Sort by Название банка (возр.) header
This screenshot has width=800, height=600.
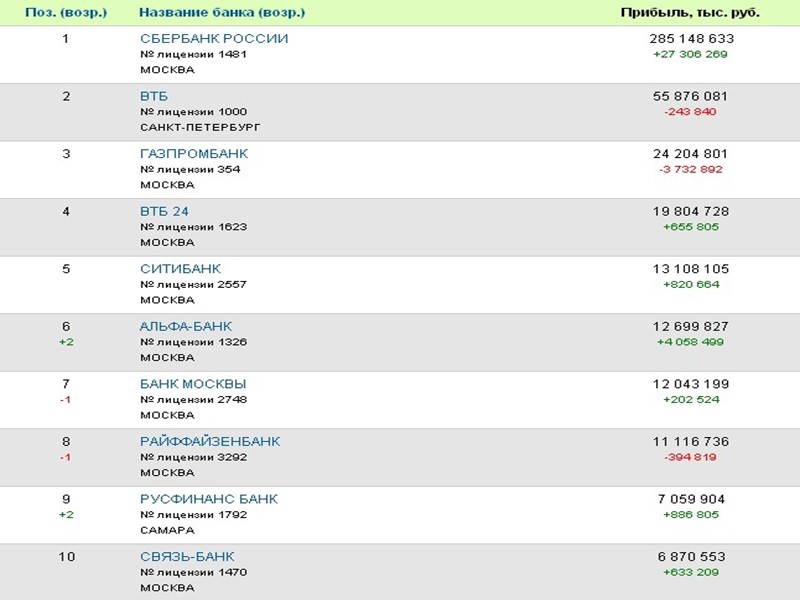(x=222, y=13)
